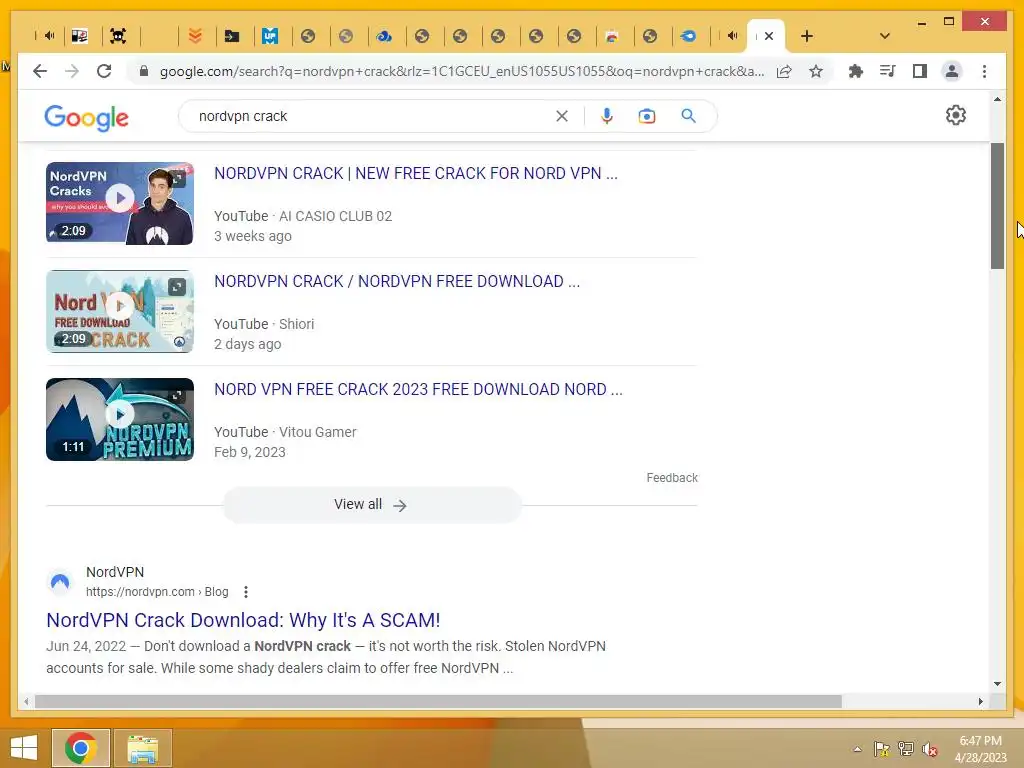
Task: Open NordVPN Crack Download SCAM article
Action: pyautogui.click(x=243, y=620)
